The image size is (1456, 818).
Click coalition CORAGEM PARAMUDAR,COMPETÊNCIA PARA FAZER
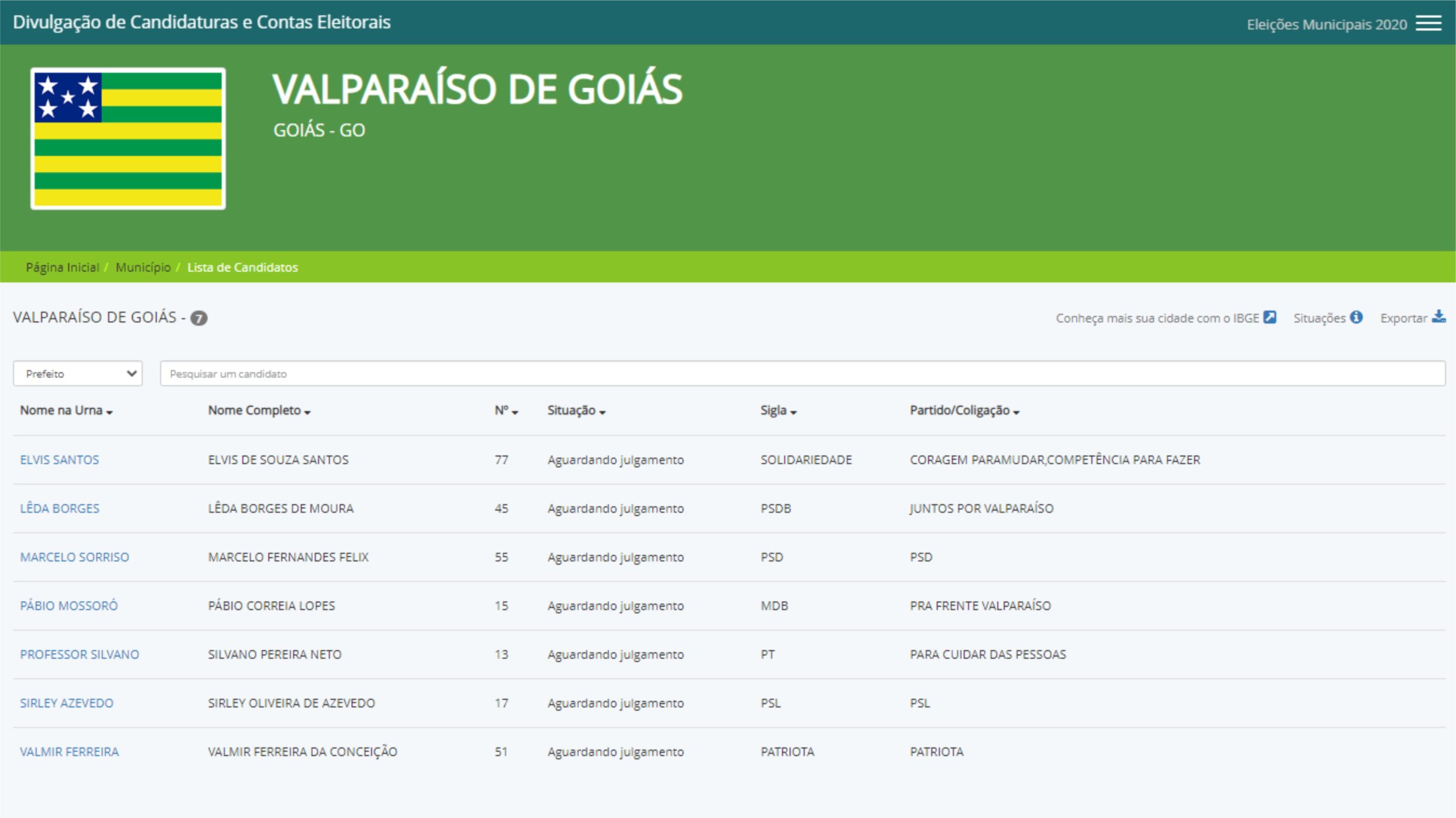[1055, 460]
